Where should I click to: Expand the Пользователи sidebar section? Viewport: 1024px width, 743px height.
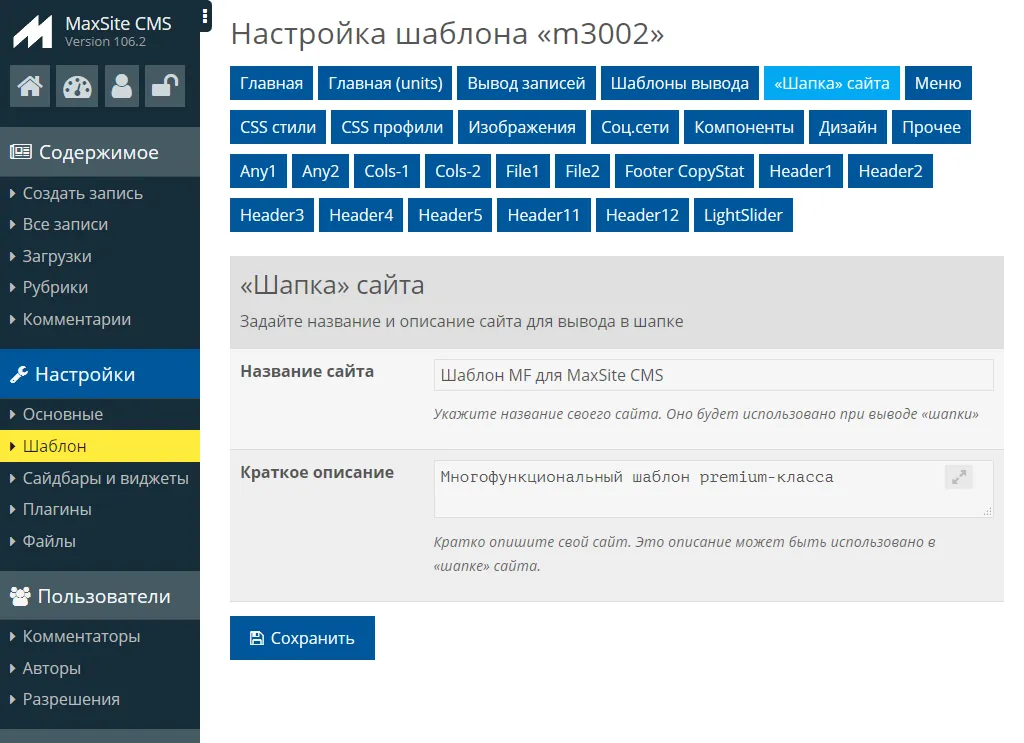click(x=99, y=597)
